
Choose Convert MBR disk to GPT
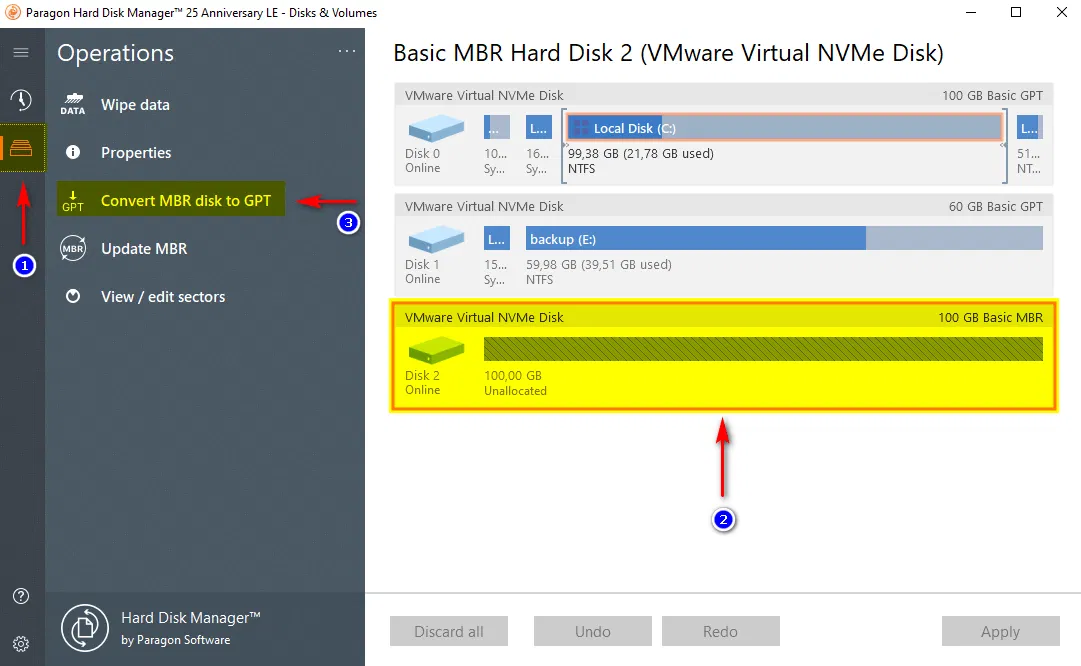click(170, 200)
